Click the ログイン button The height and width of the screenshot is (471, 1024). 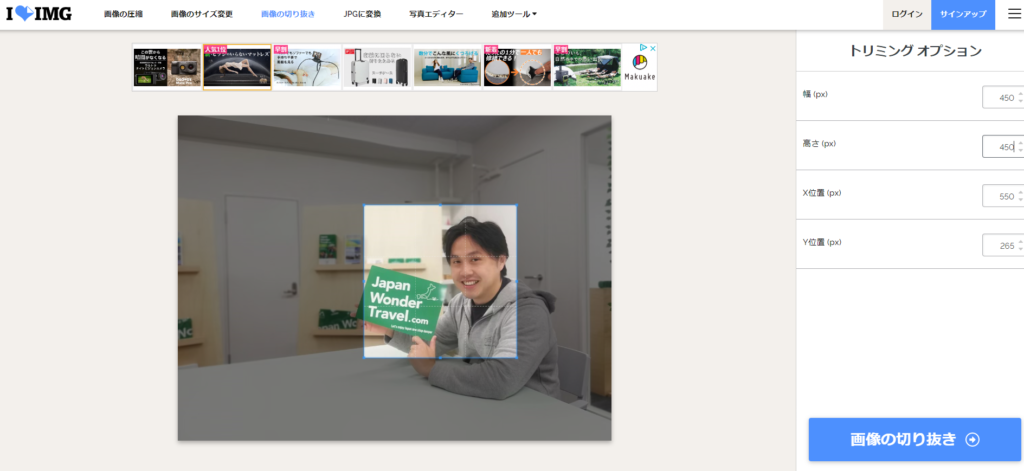point(906,15)
